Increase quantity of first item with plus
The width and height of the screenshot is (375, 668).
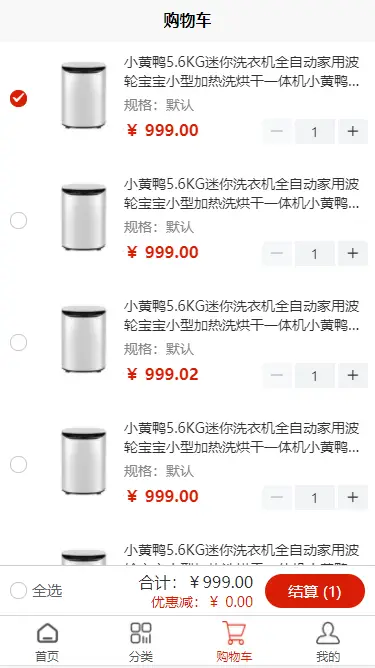click(x=353, y=131)
